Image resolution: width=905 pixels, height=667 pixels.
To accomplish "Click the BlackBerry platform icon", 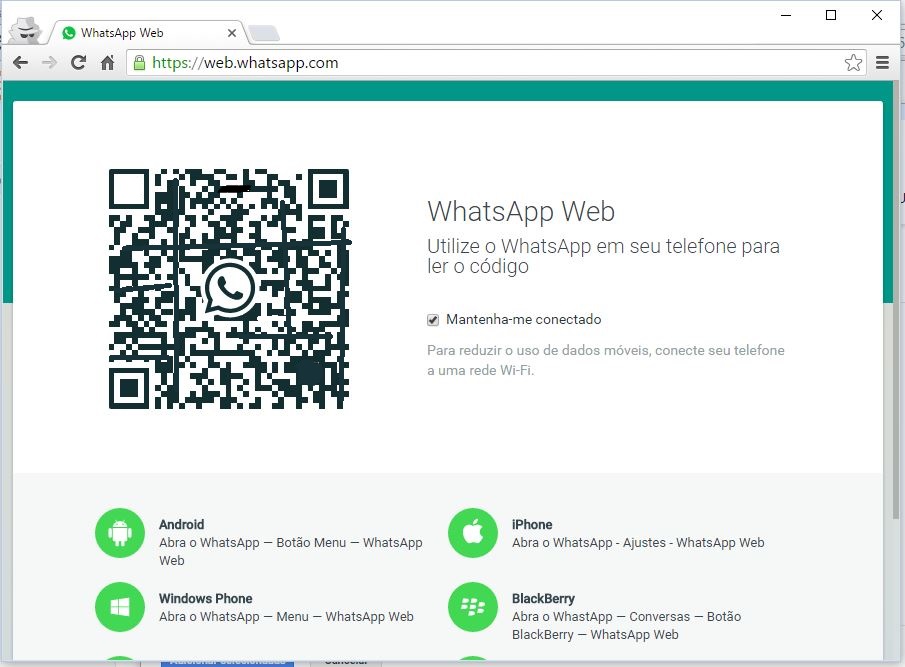I will [472, 607].
